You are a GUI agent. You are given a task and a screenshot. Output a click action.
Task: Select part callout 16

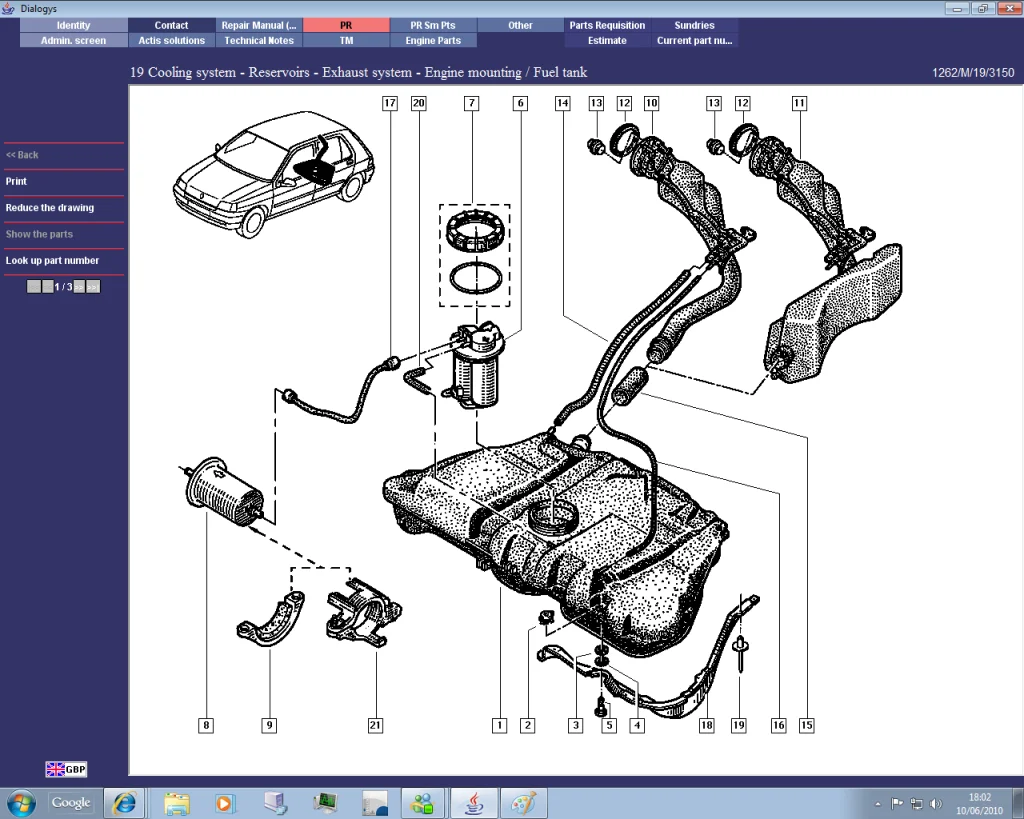click(778, 725)
